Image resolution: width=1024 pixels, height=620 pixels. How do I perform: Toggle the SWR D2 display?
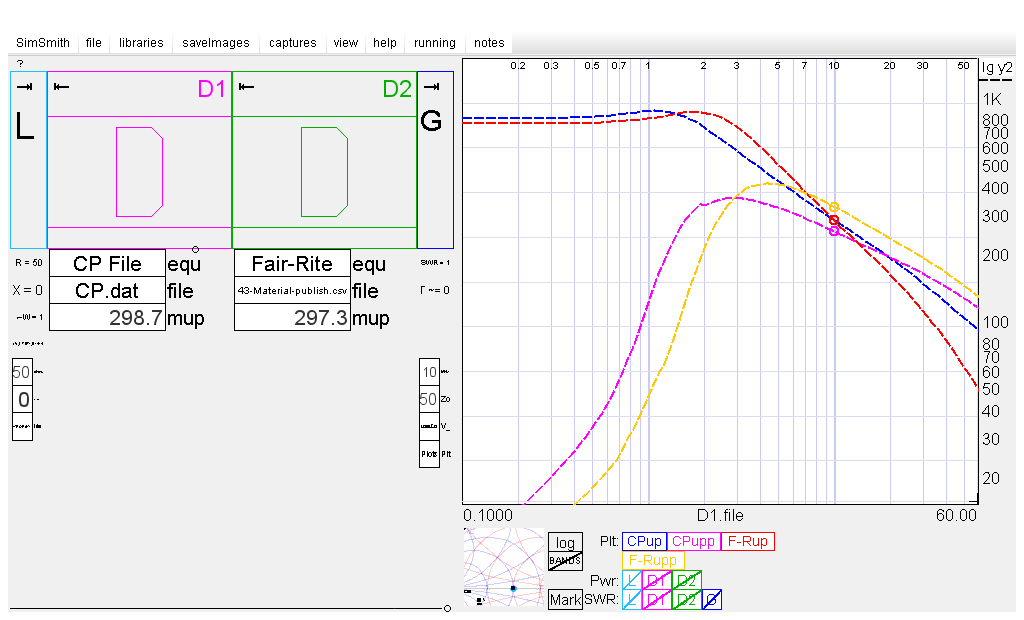point(687,600)
